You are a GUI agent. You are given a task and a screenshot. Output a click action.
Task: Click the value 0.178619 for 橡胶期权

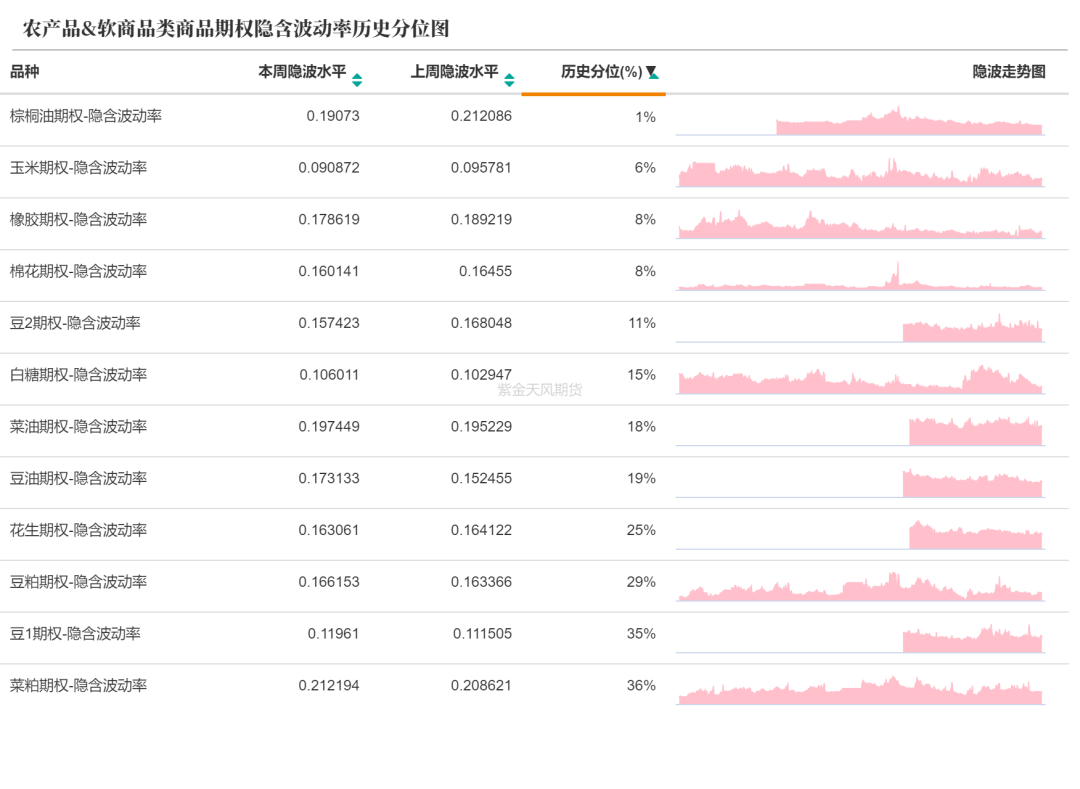(x=329, y=219)
